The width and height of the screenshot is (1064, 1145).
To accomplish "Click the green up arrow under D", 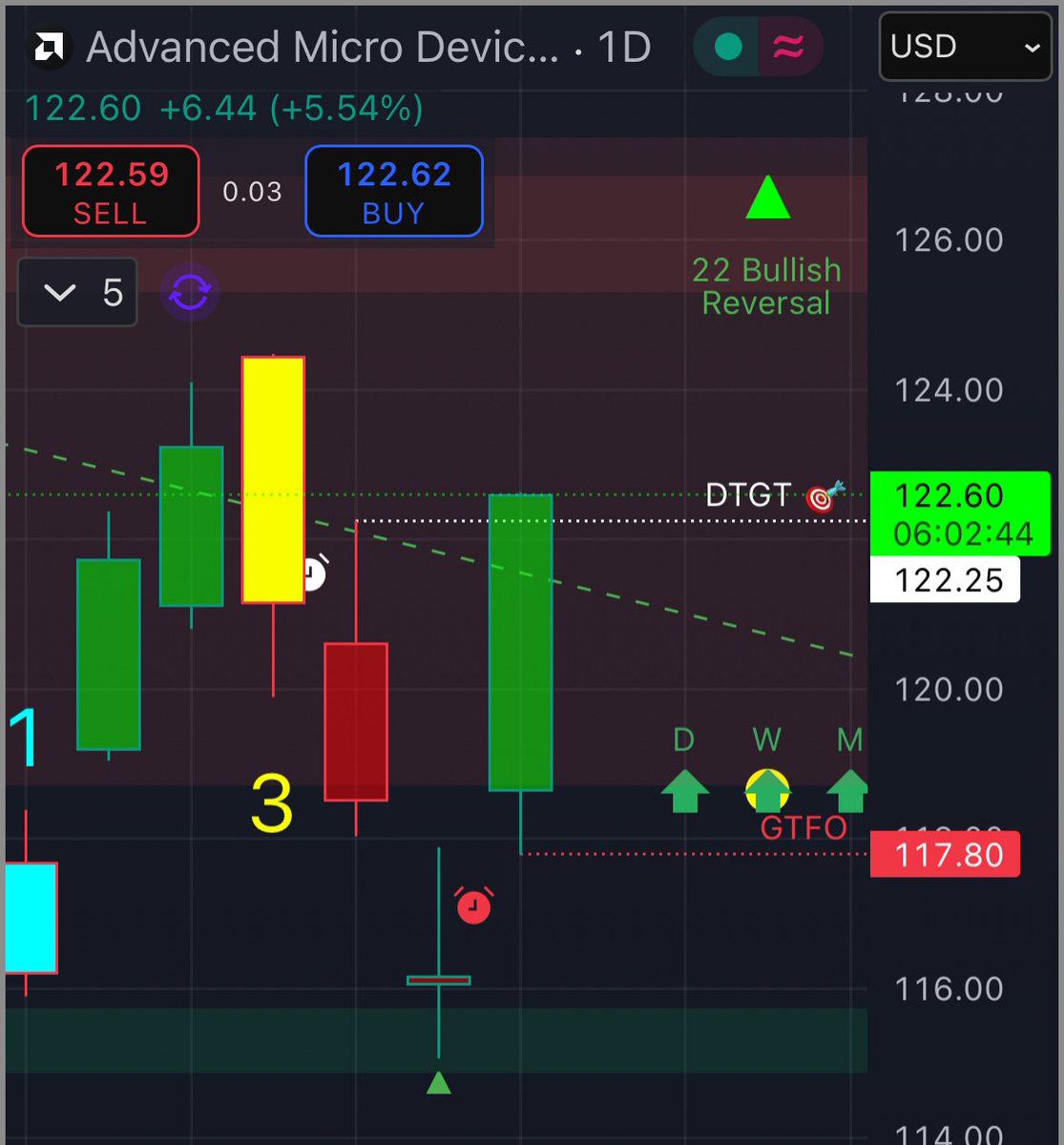I will click(685, 791).
